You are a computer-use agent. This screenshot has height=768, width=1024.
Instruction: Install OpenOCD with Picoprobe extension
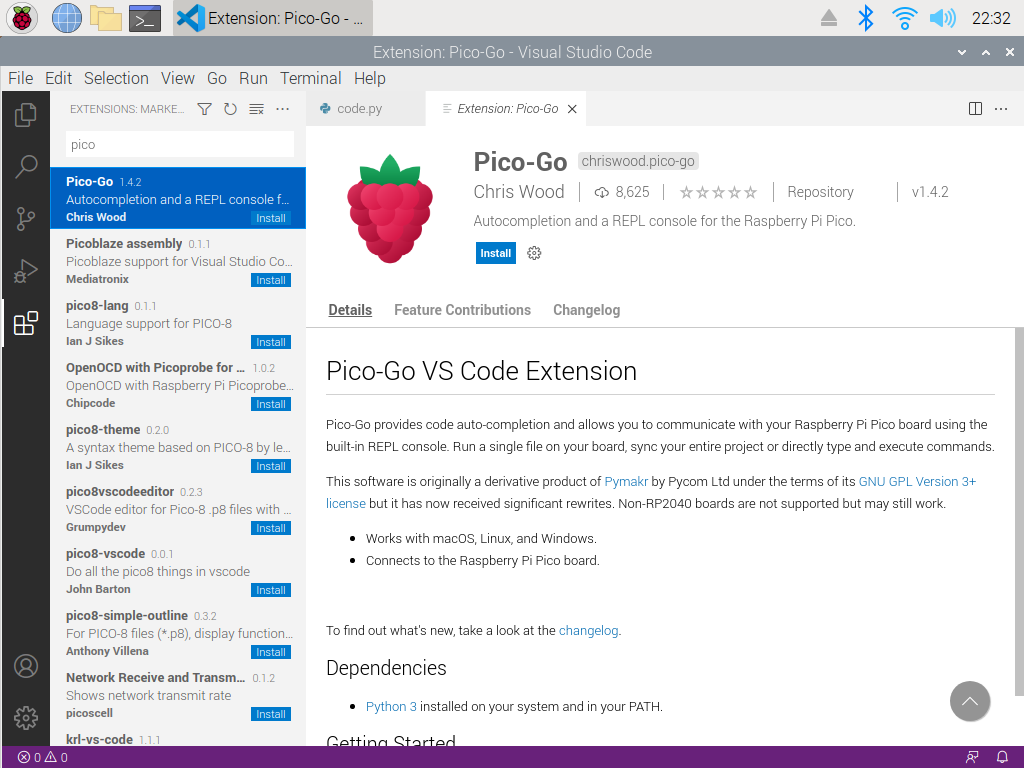point(271,404)
